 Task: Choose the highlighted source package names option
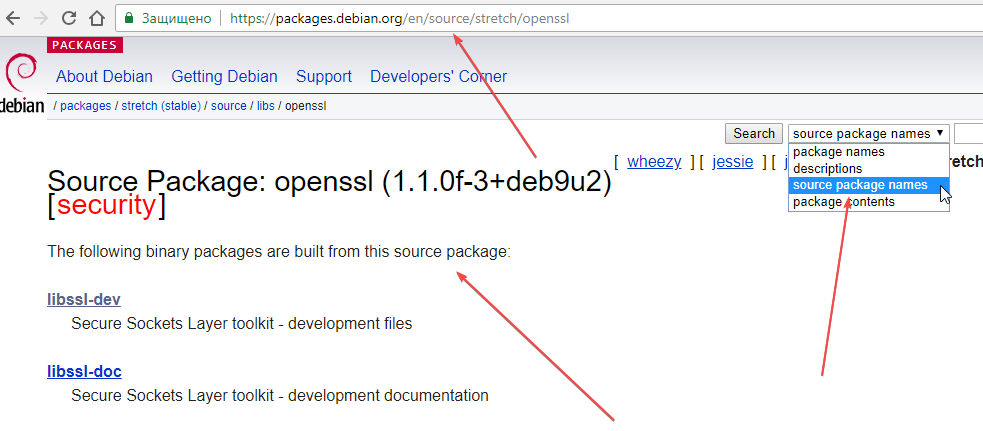(x=869, y=185)
